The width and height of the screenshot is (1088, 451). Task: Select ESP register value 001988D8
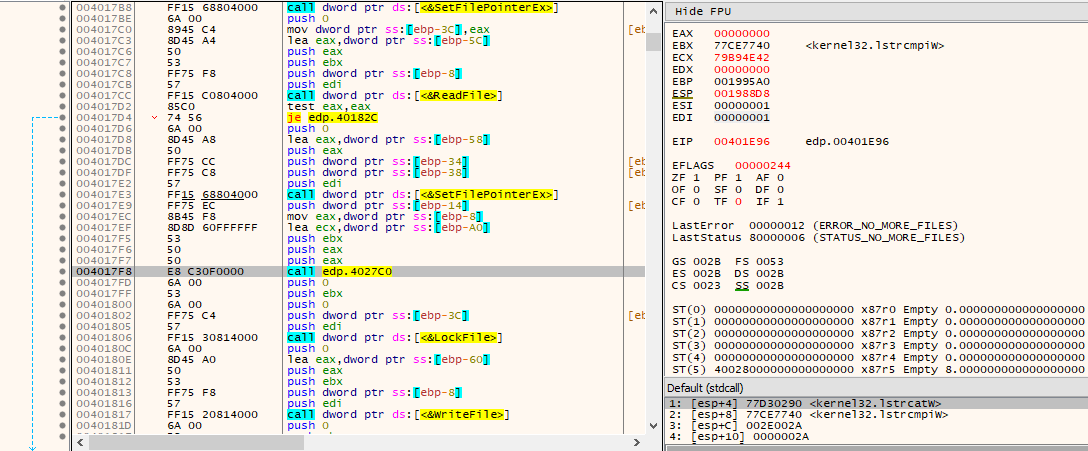[x=741, y=92]
